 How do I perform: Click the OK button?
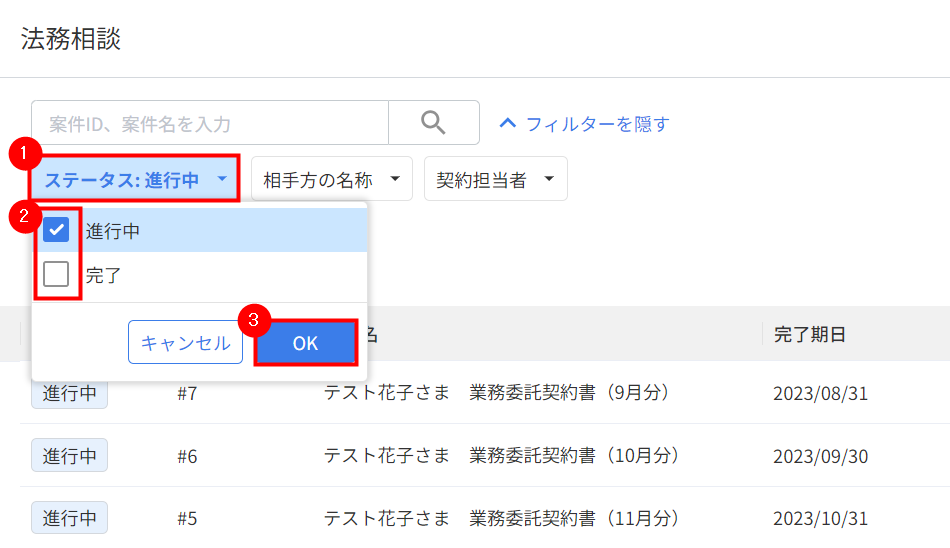pos(305,343)
